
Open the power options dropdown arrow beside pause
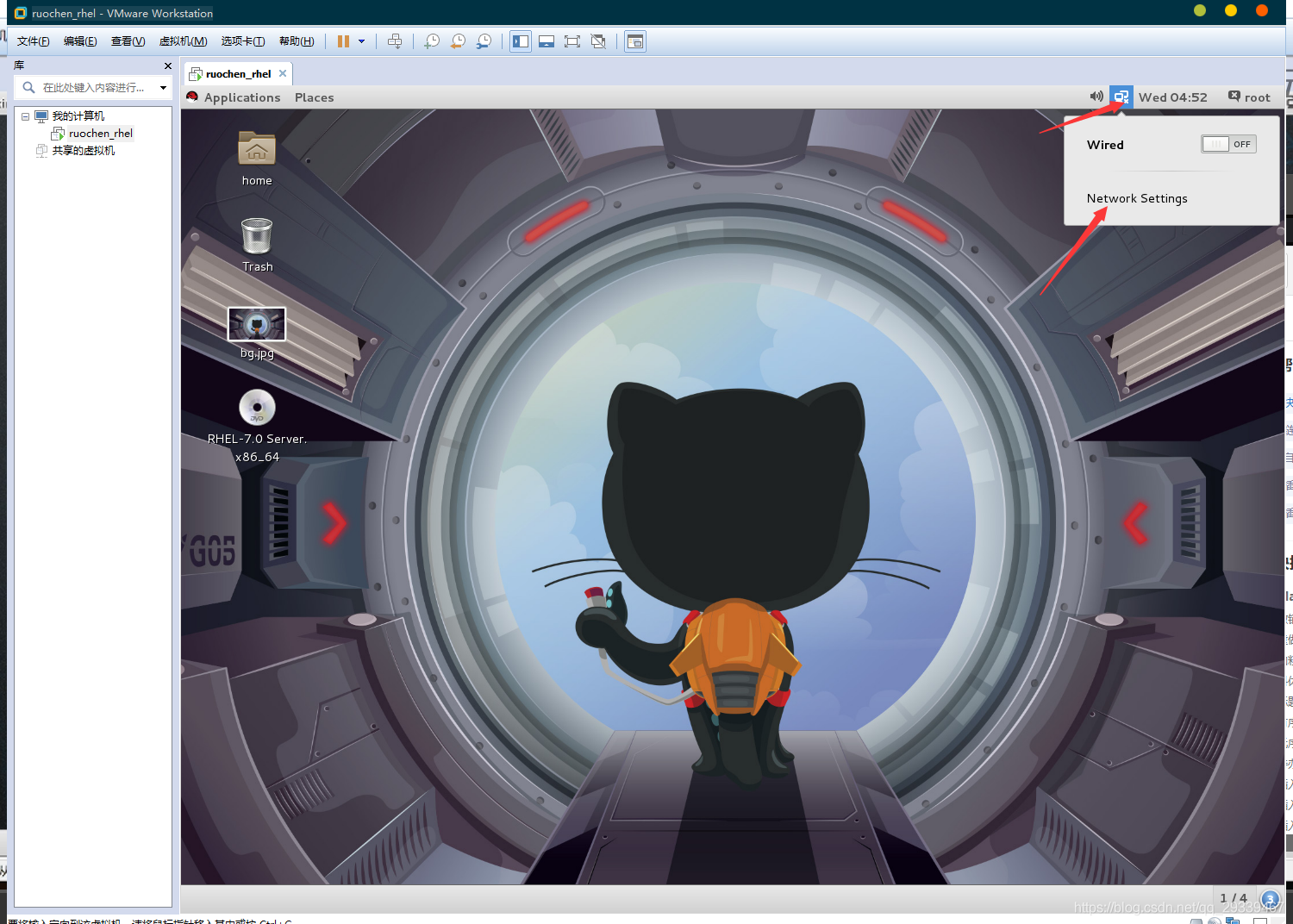(x=361, y=41)
